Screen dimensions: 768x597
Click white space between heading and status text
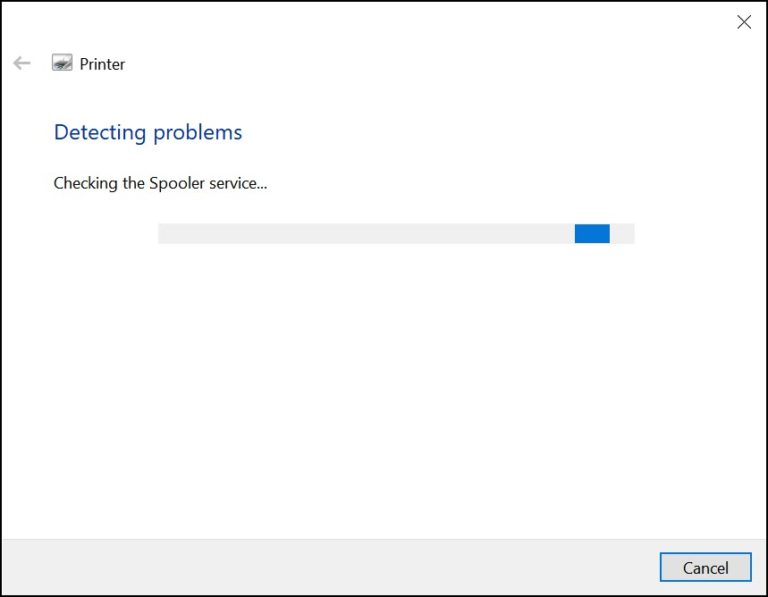[150, 159]
